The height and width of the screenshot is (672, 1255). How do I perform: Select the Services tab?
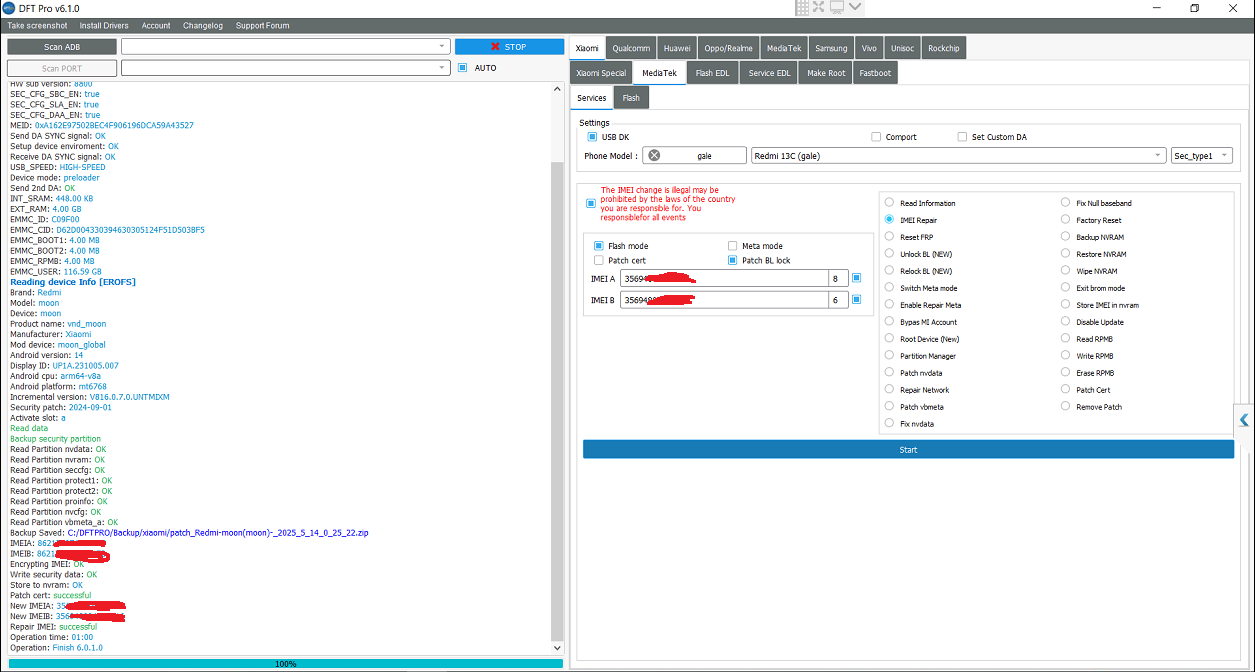pyautogui.click(x=592, y=98)
